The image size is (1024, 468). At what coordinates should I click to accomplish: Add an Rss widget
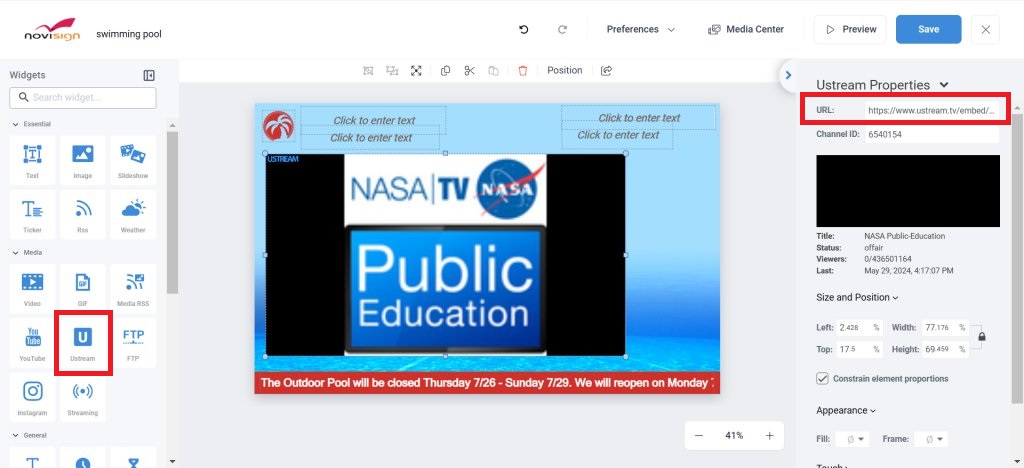click(x=82, y=215)
